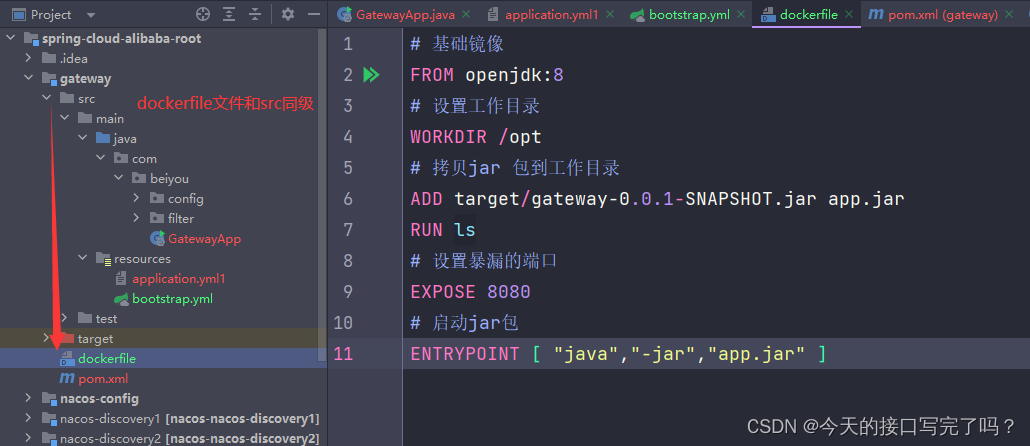Select pom.xml in project tree
The height and width of the screenshot is (446, 1030).
click(103, 379)
